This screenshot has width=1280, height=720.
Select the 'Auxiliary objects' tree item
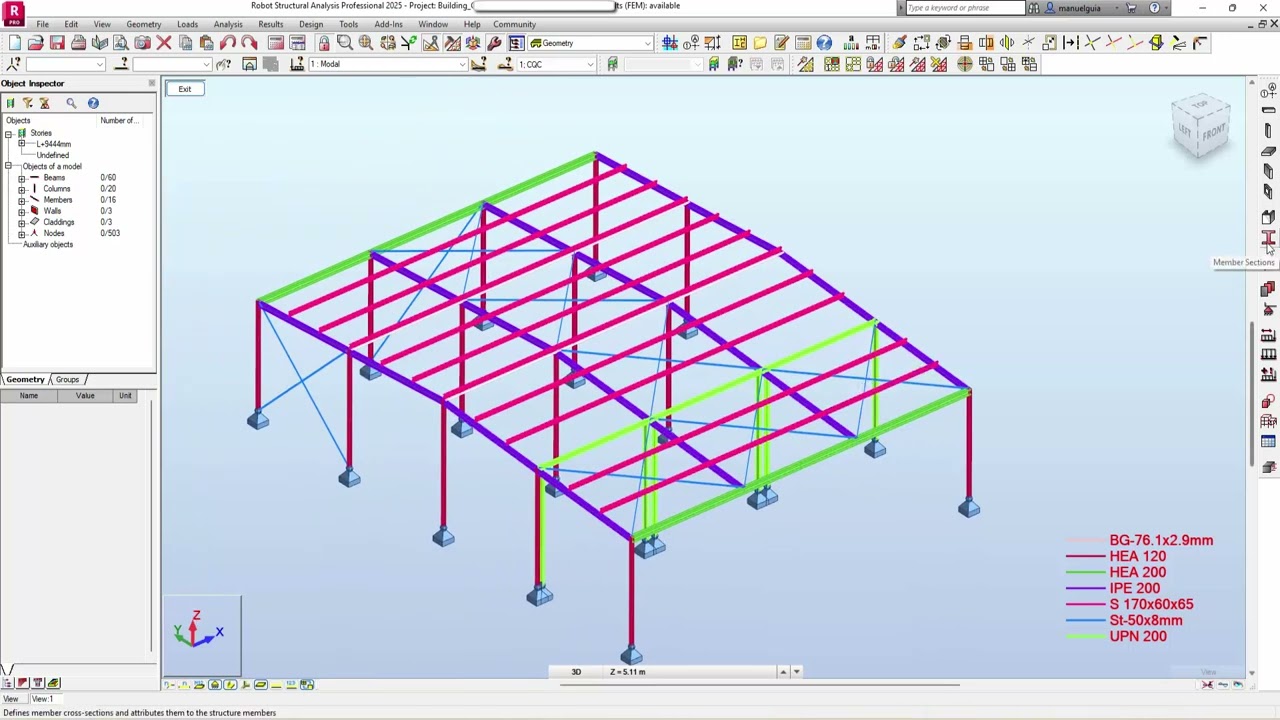(48, 244)
